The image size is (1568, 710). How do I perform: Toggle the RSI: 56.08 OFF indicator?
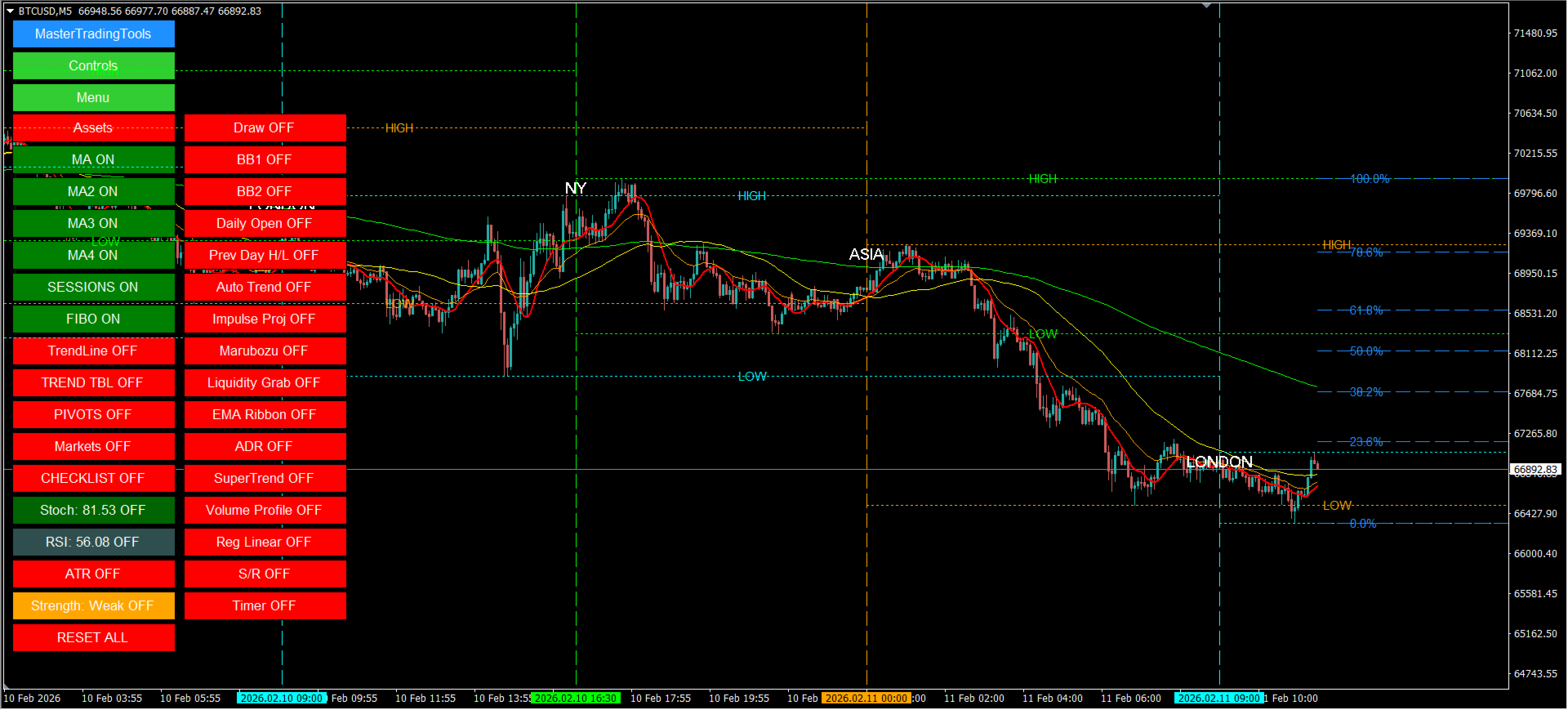[94, 543]
